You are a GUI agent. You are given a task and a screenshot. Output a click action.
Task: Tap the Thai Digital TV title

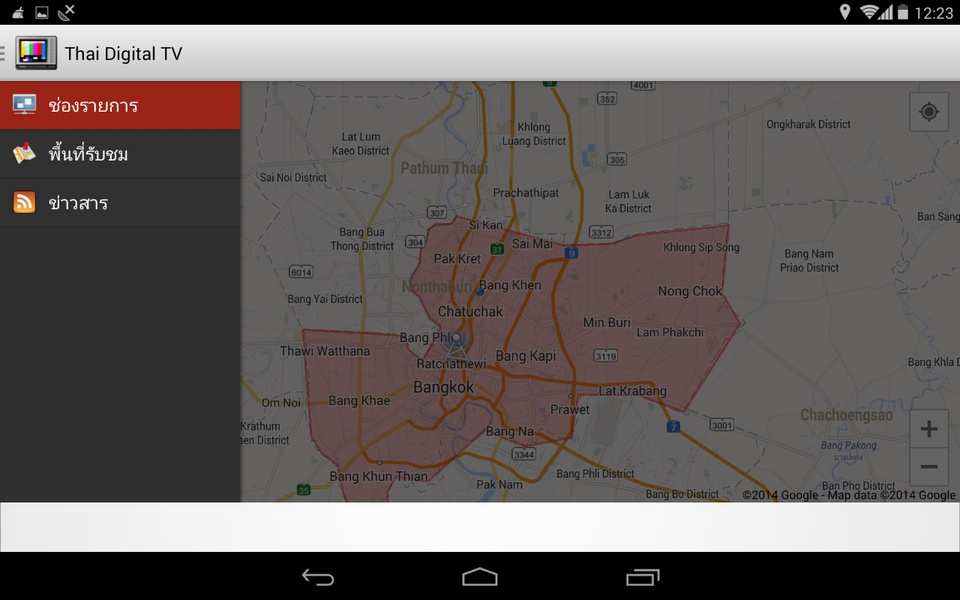[124, 54]
